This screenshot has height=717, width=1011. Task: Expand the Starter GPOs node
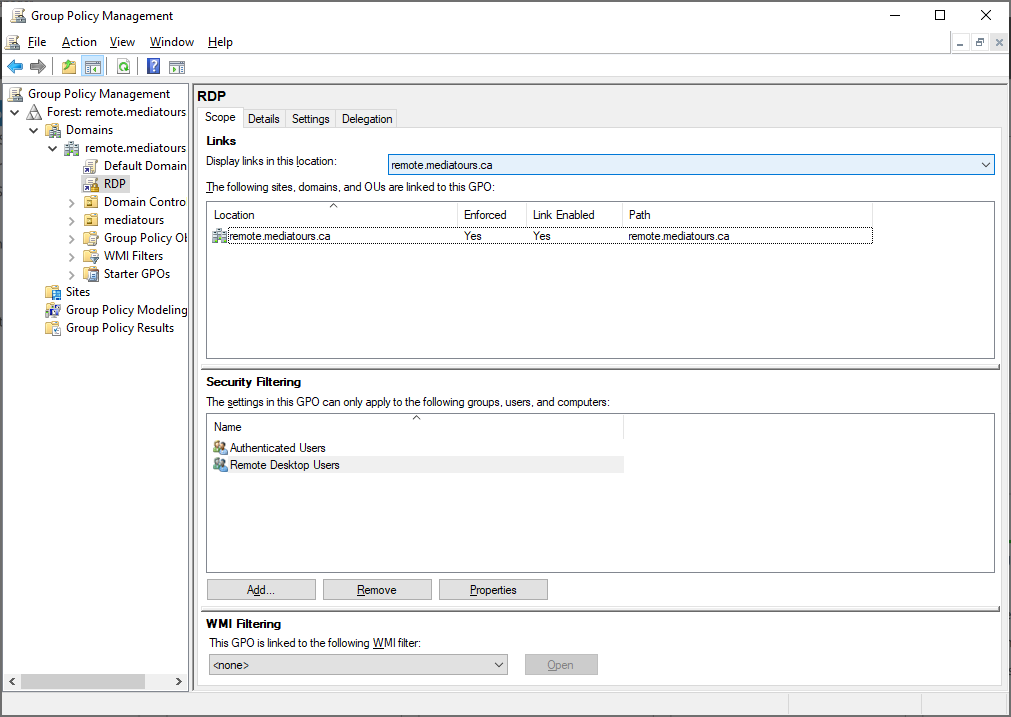coord(72,275)
